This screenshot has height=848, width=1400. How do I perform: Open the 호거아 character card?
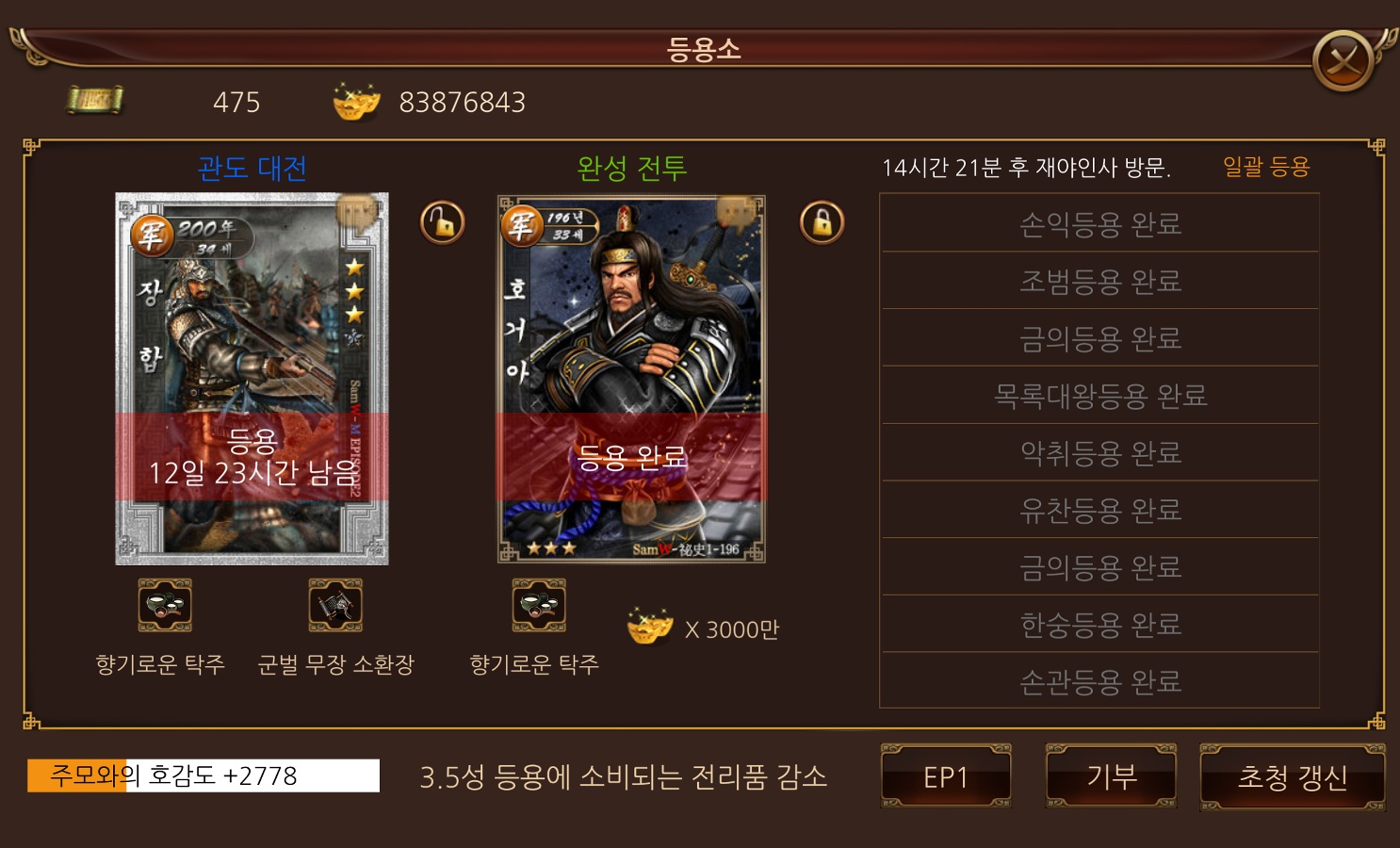coord(631,379)
